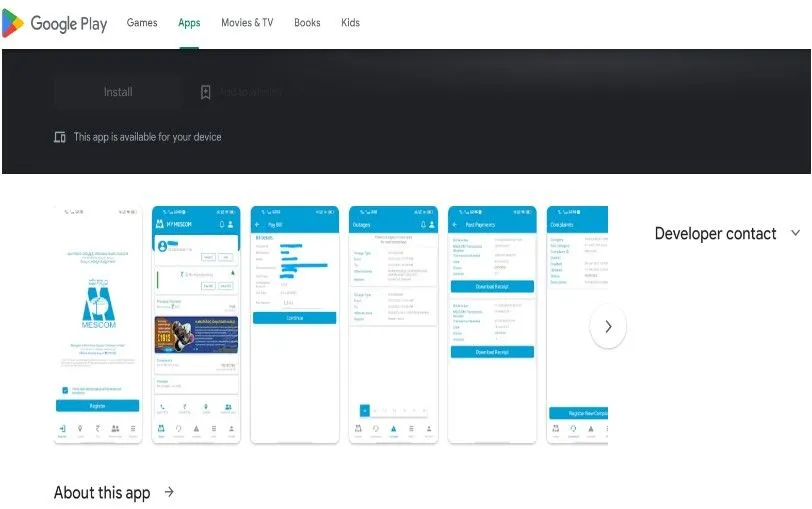Screen dimensions: 812x509
Task: Open the My MESCOM home screenshot
Action: click(x=196, y=325)
